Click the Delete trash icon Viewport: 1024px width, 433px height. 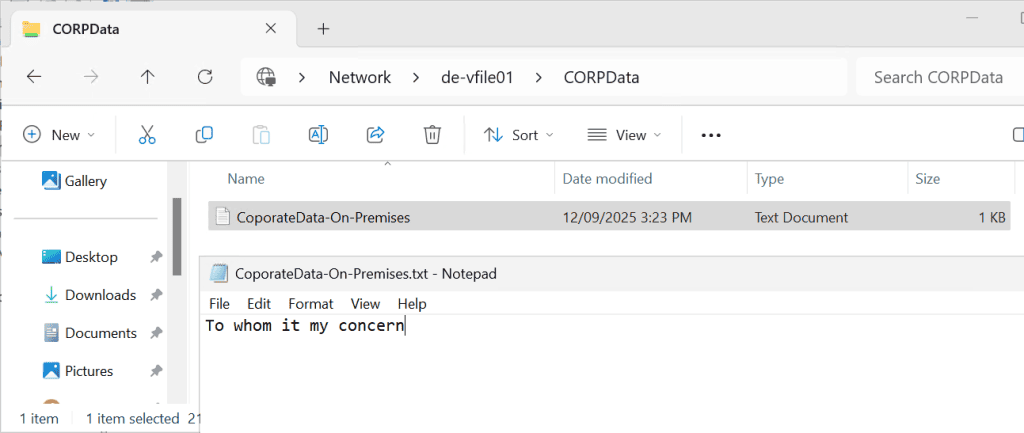click(x=432, y=135)
